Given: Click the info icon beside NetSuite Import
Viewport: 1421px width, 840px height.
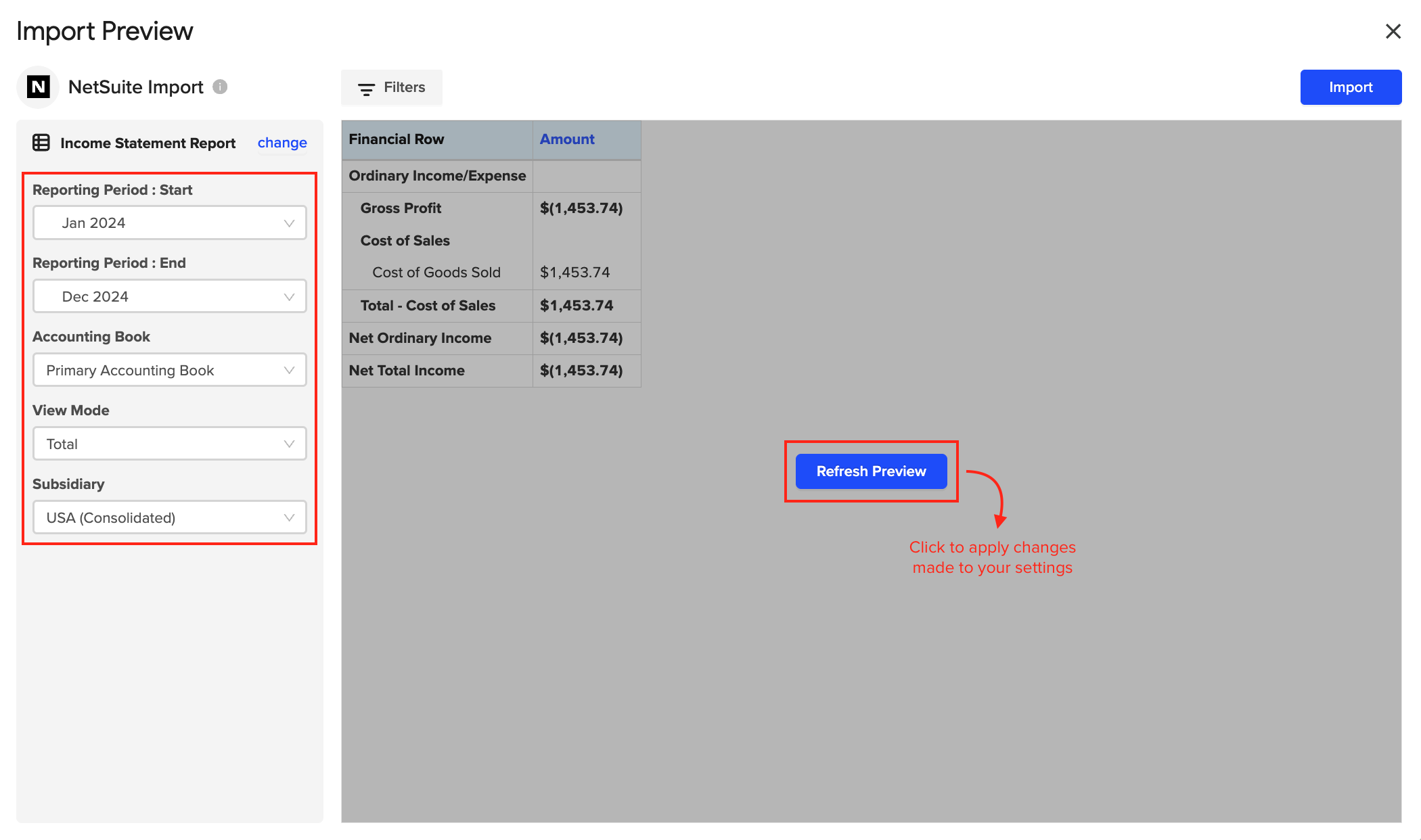Looking at the screenshot, I should [x=220, y=87].
